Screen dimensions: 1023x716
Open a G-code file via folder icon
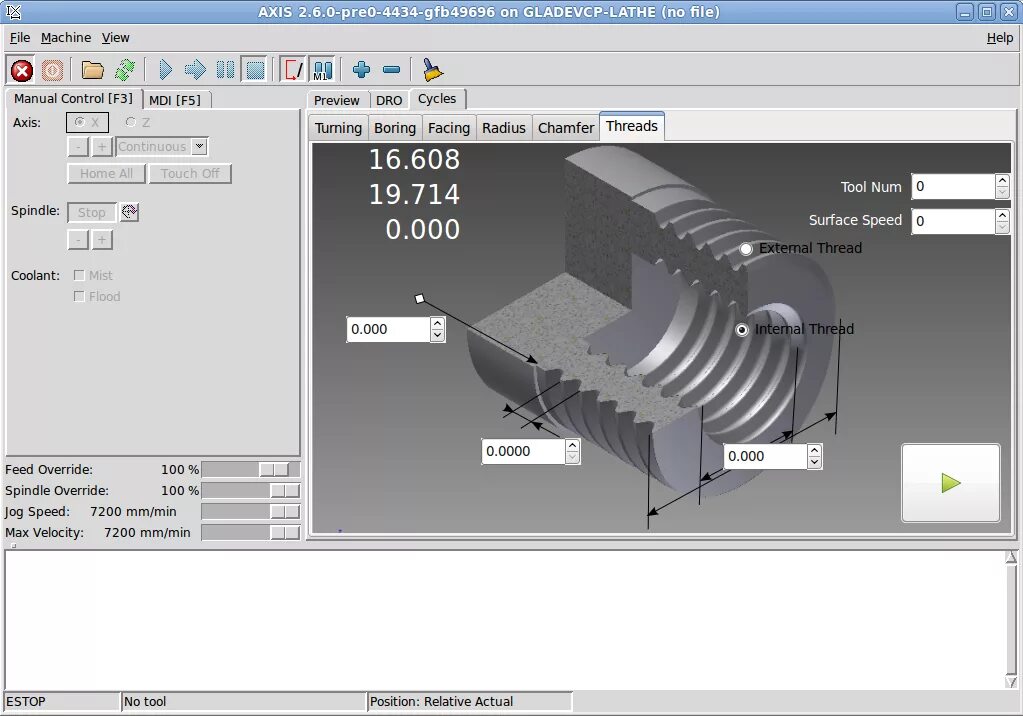[92, 70]
